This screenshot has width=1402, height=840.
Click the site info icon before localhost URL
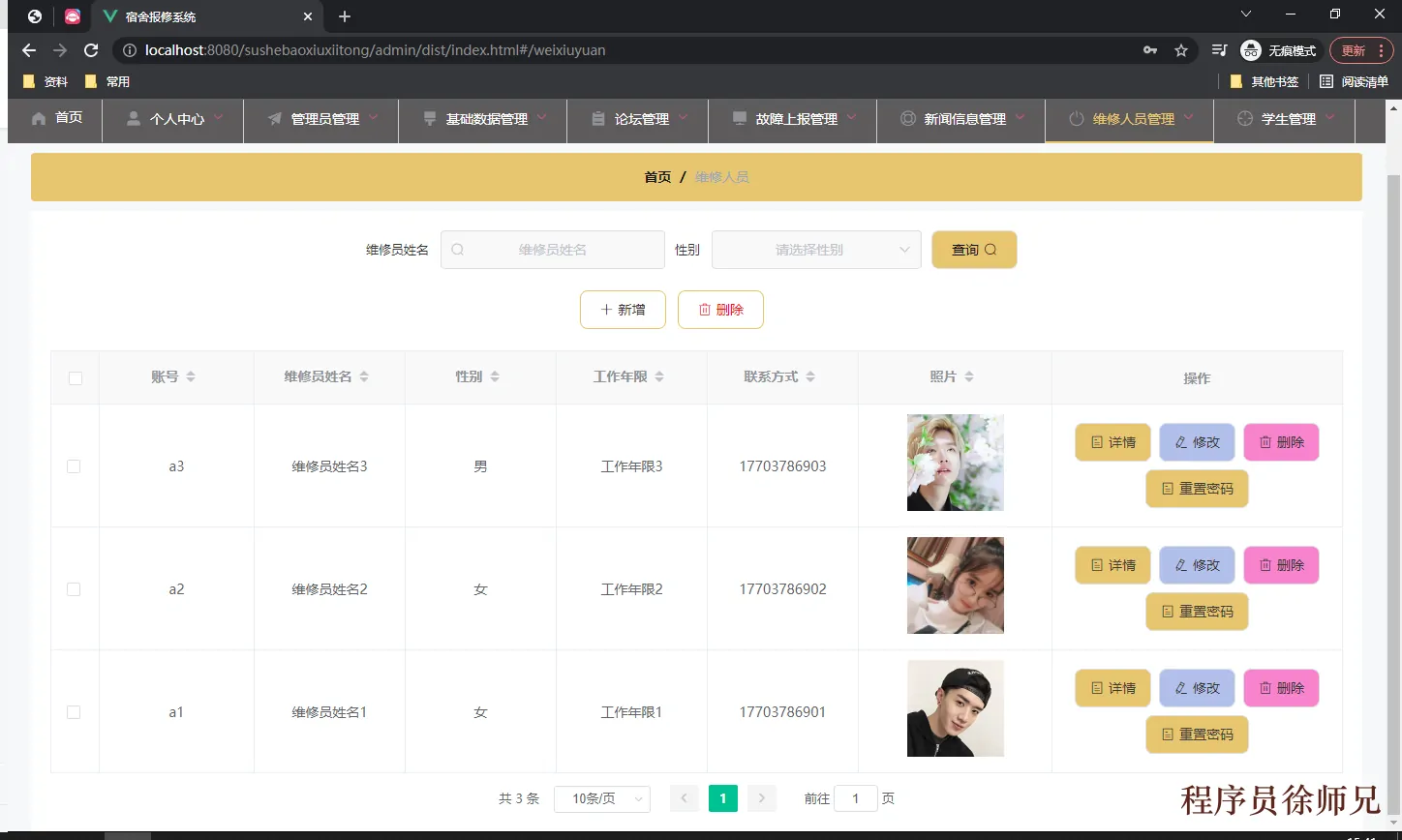pos(129,50)
